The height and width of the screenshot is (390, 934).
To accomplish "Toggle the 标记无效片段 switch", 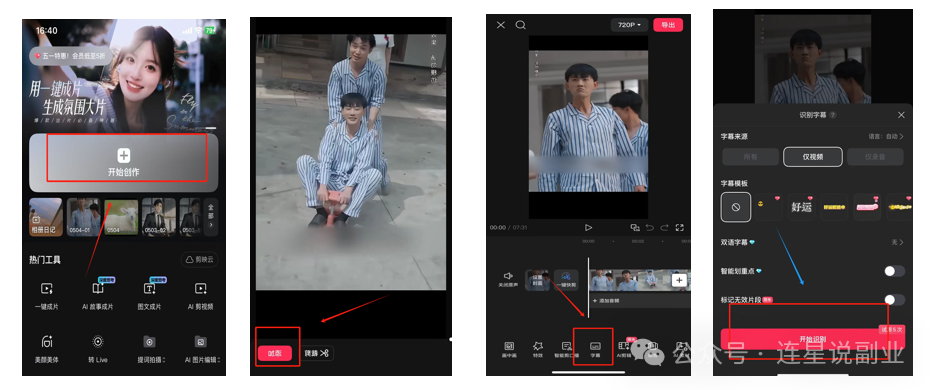I will pyautogui.click(x=894, y=299).
